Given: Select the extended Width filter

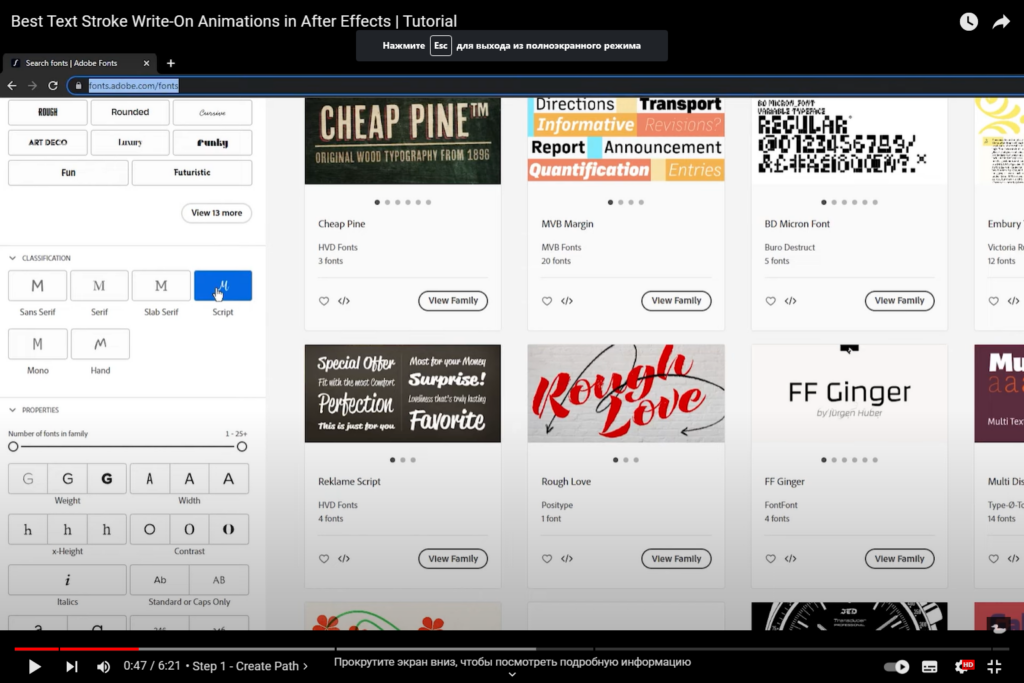Looking at the screenshot, I should tap(229, 479).
